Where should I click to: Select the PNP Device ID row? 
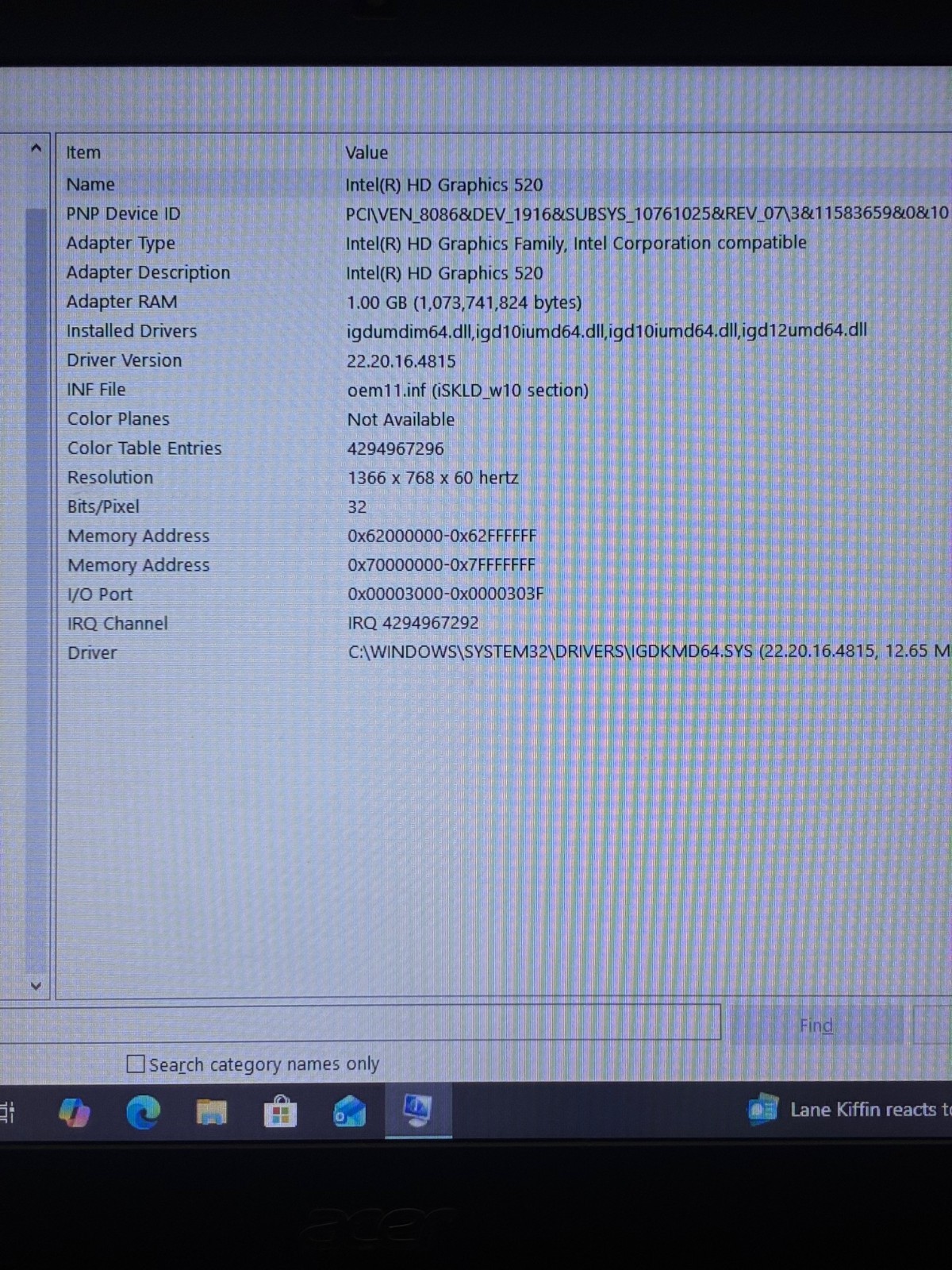[x=505, y=214]
